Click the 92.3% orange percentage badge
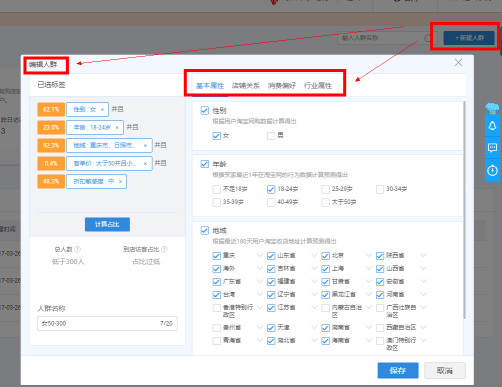Screen dimensions: 502x387 coord(51,145)
